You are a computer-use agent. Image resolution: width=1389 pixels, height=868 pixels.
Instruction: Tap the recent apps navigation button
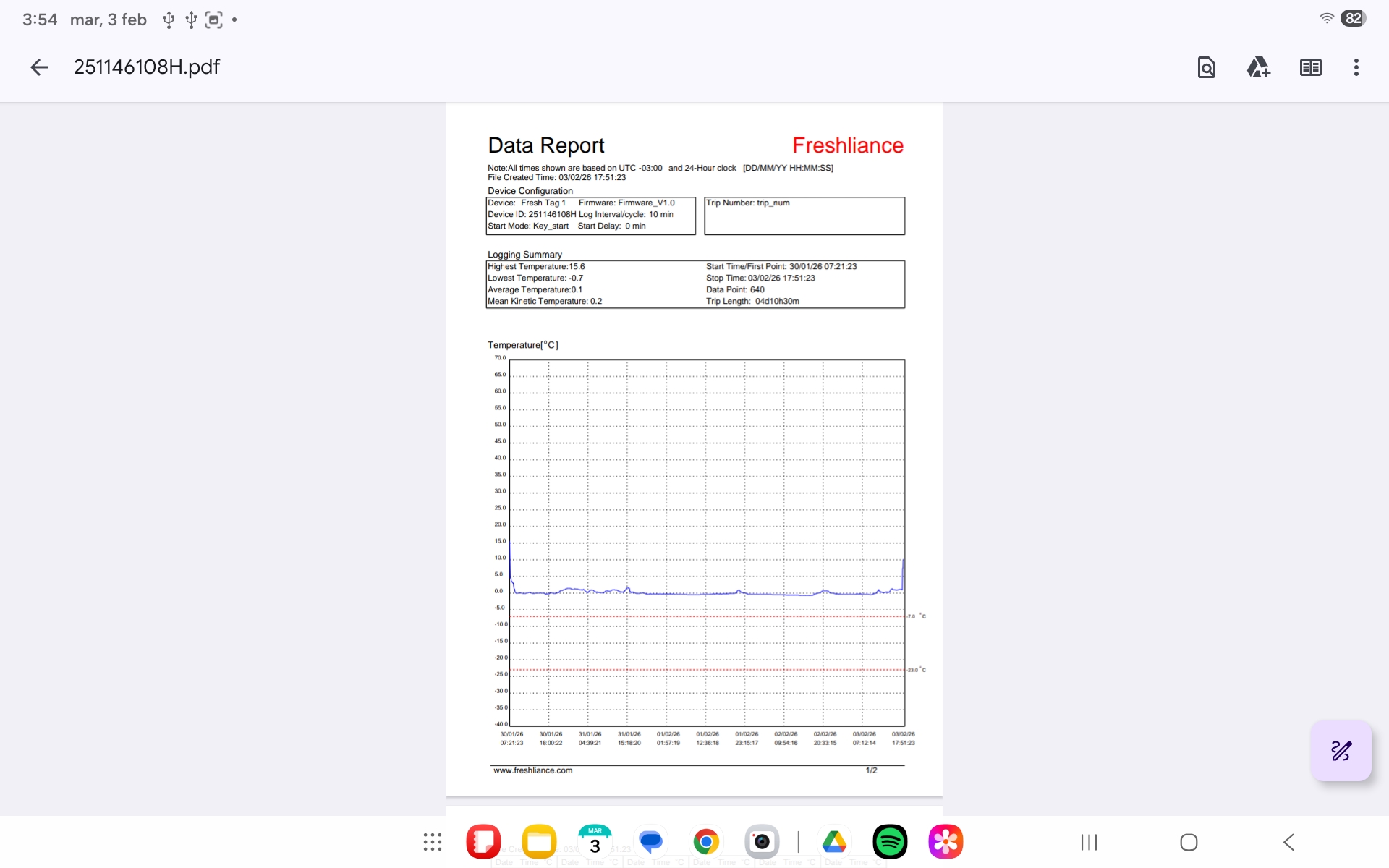(x=1089, y=842)
